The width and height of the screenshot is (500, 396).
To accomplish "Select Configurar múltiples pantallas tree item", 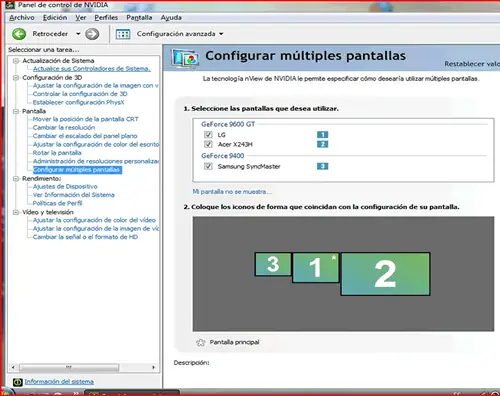I will 76,170.
